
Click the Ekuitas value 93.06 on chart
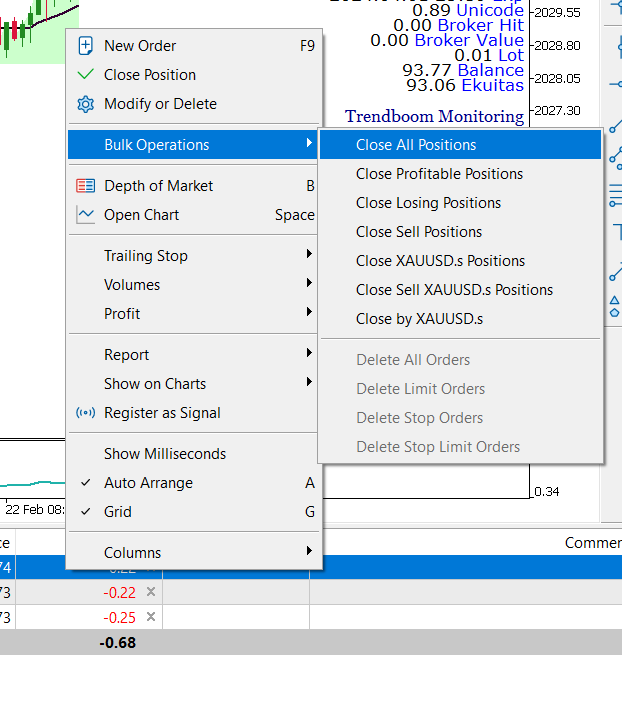(x=431, y=85)
